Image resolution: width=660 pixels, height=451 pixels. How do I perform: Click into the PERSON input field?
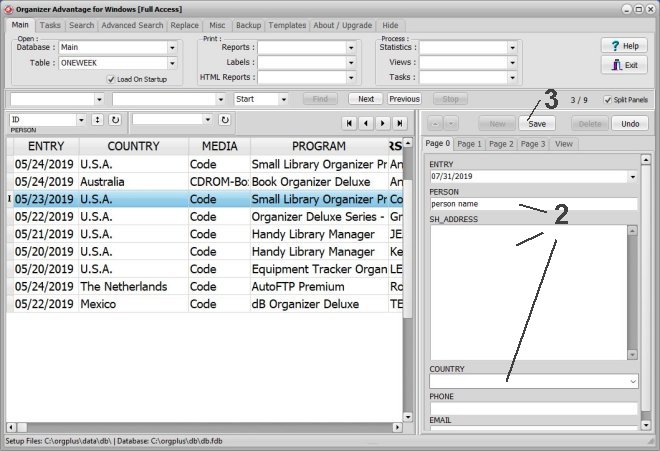click(533, 204)
